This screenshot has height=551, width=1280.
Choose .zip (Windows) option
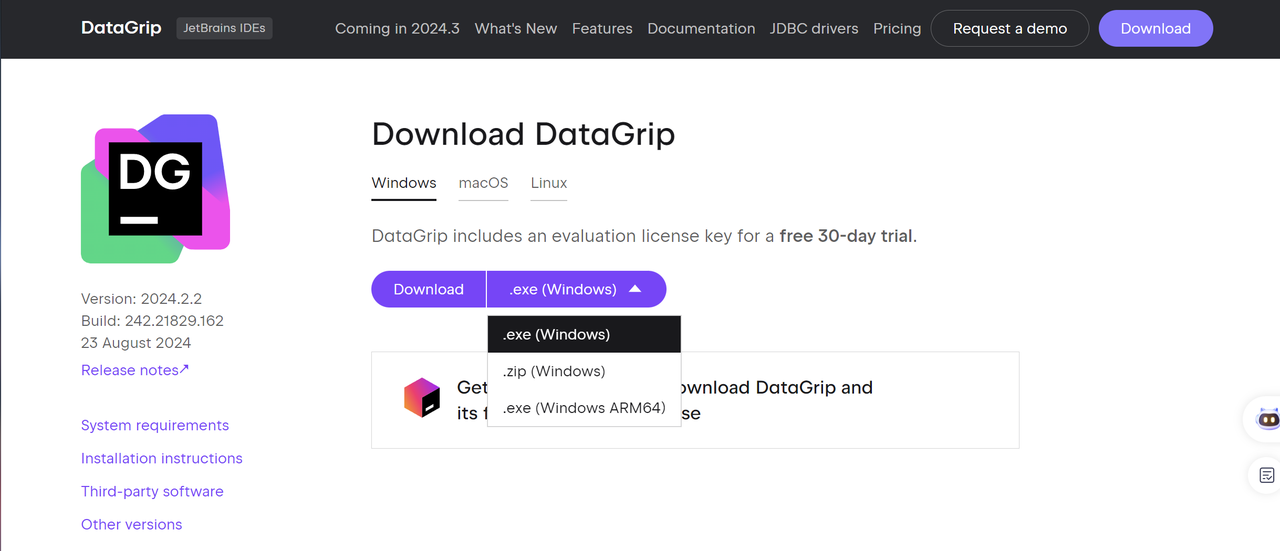click(584, 371)
